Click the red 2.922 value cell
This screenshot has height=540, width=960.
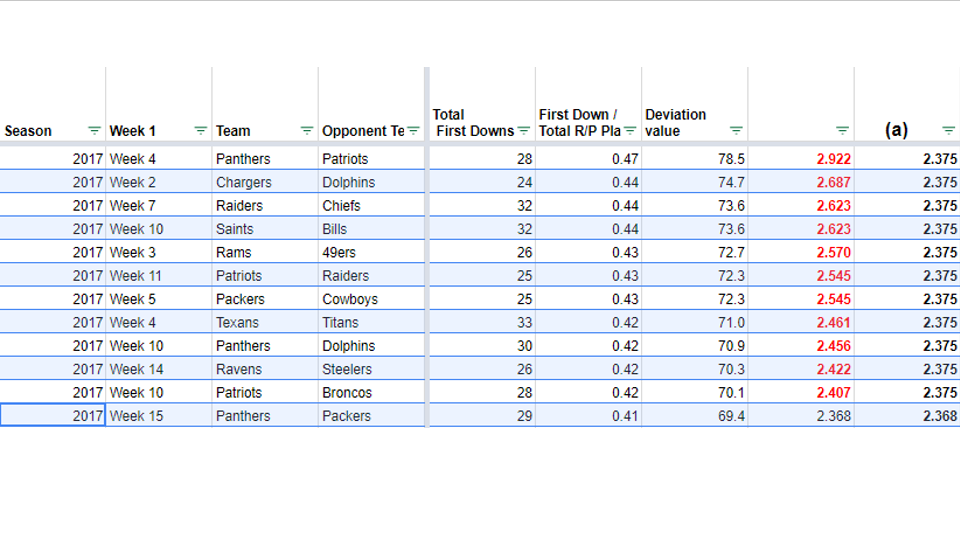pyautogui.click(x=801, y=159)
